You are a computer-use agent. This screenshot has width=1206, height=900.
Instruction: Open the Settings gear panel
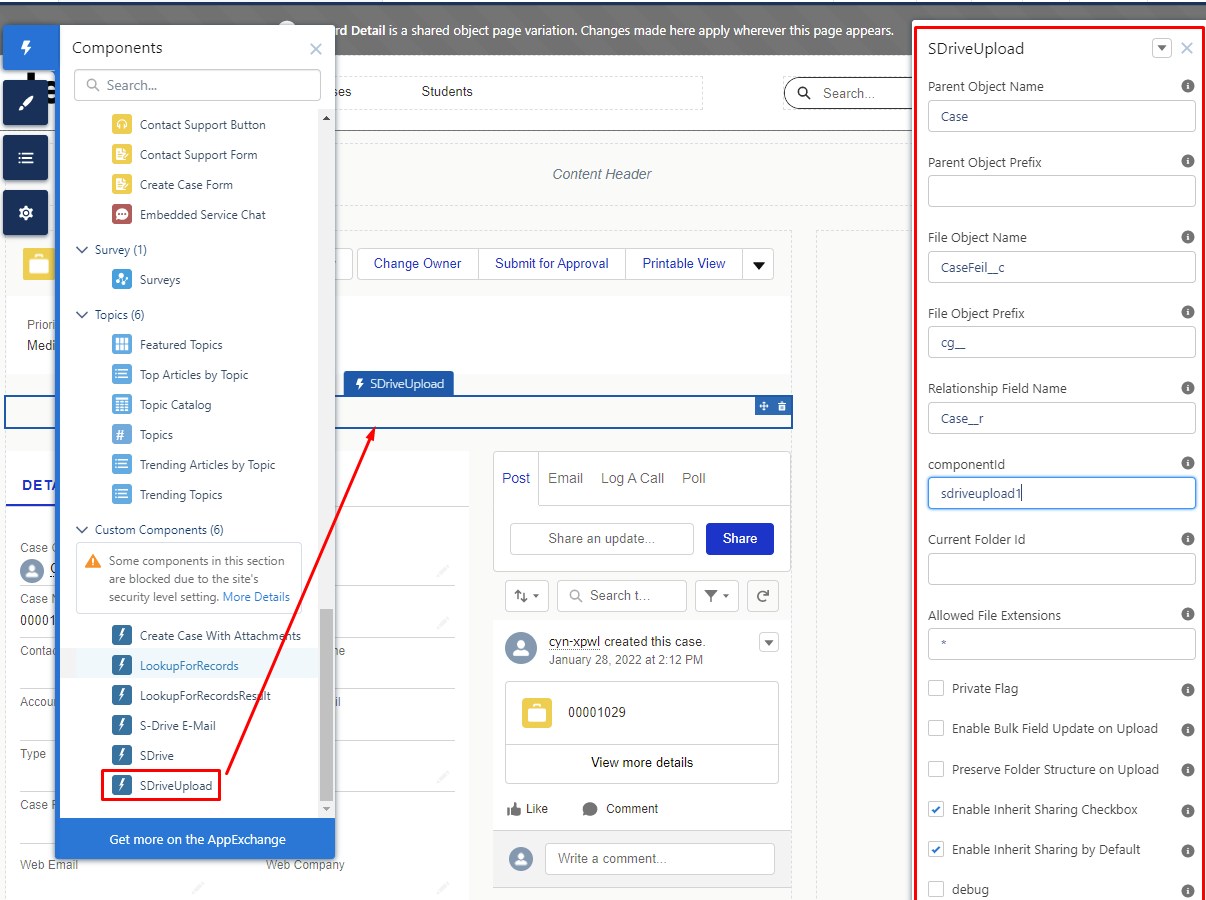pos(26,213)
